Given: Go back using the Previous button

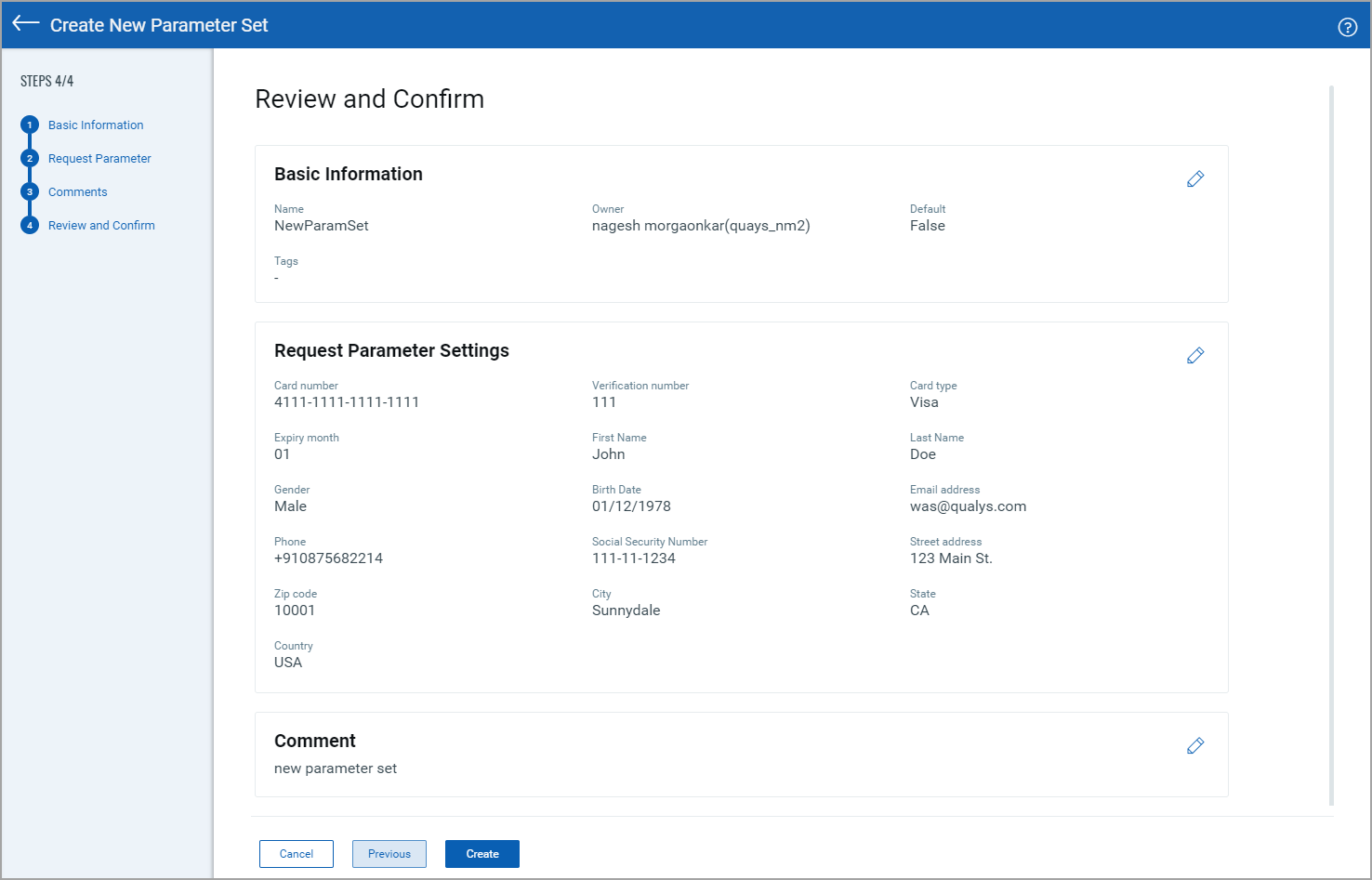Looking at the screenshot, I should click(x=389, y=853).
